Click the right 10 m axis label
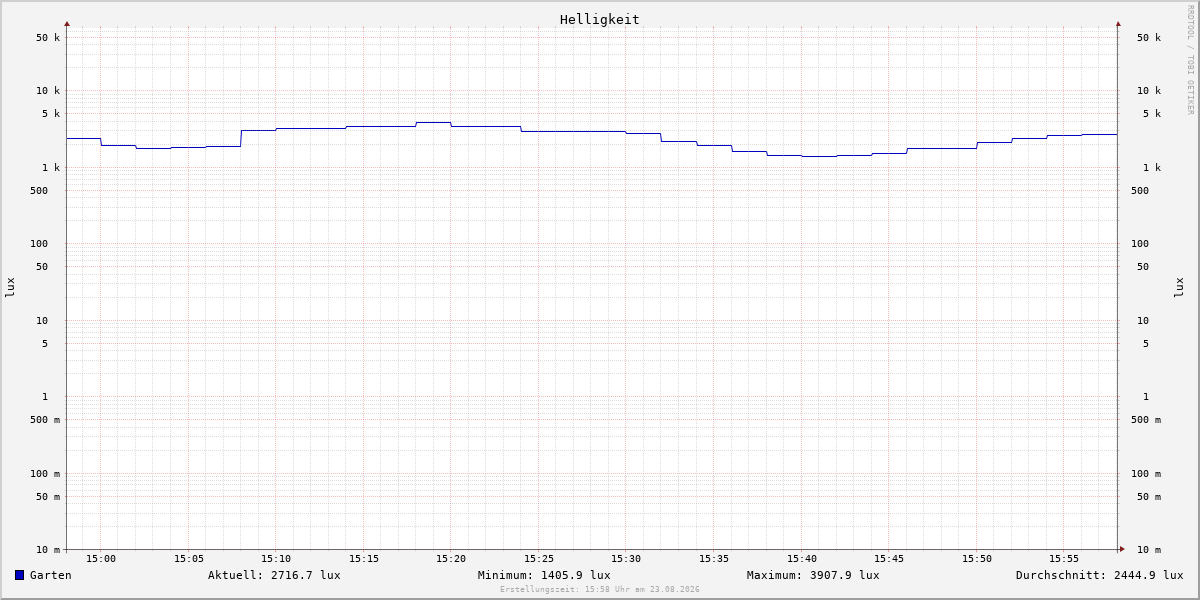The image size is (1200, 600). (x=1149, y=550)
